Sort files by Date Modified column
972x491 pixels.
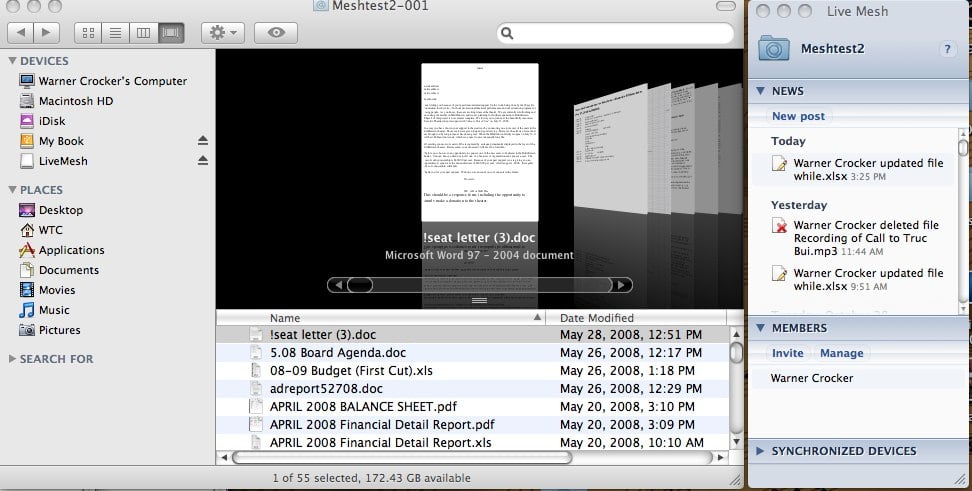635,318
